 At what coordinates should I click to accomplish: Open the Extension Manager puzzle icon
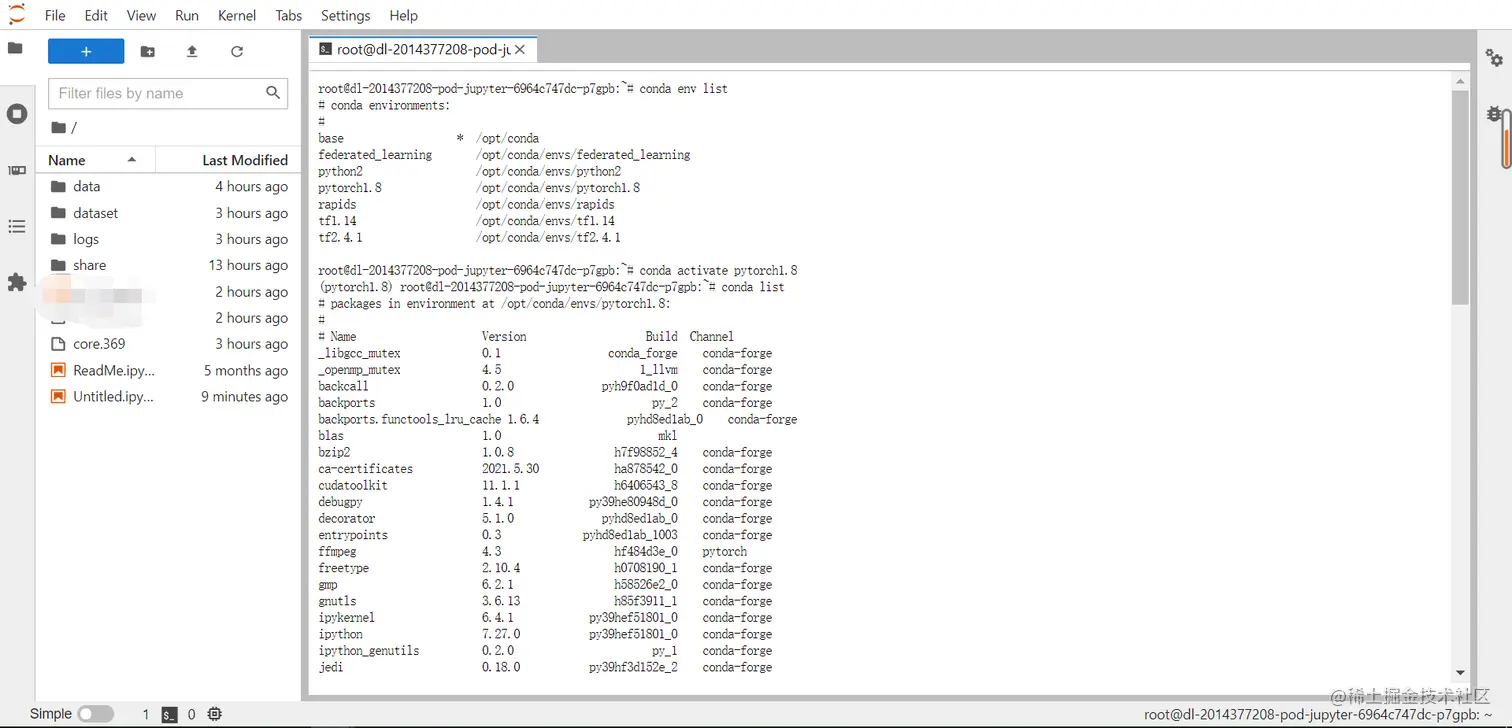tap(17, 283)
